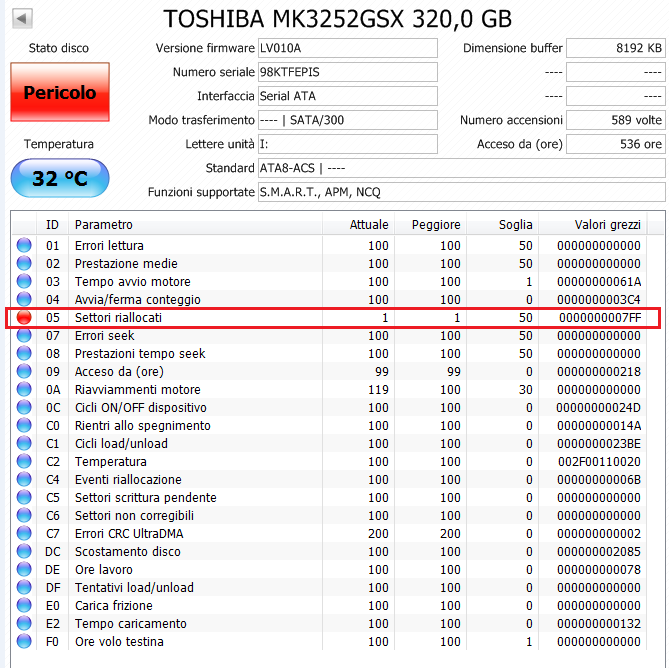672x668 pixels.
Task: Click the Peggiore column header
Action: click(430, 225)
